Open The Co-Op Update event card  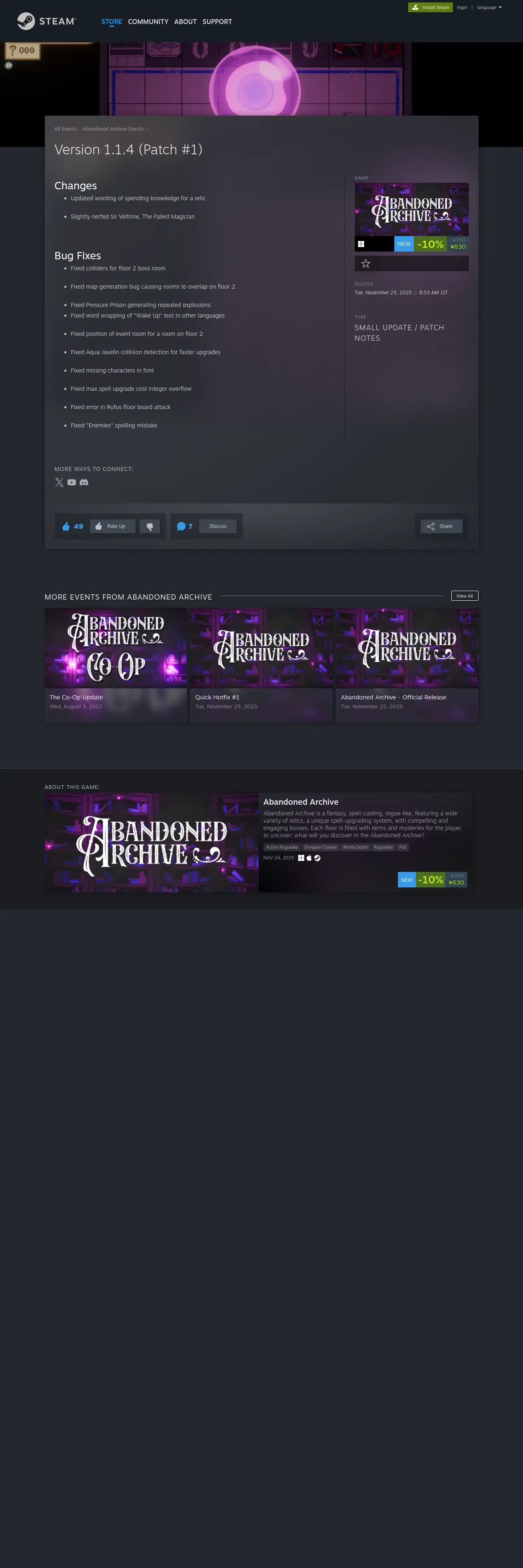pos(116,665)
